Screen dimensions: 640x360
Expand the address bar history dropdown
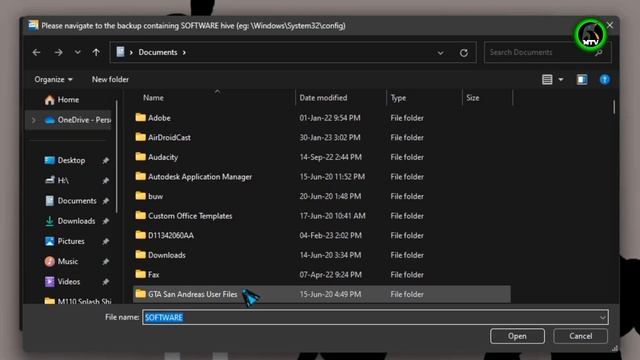(440, 53)
